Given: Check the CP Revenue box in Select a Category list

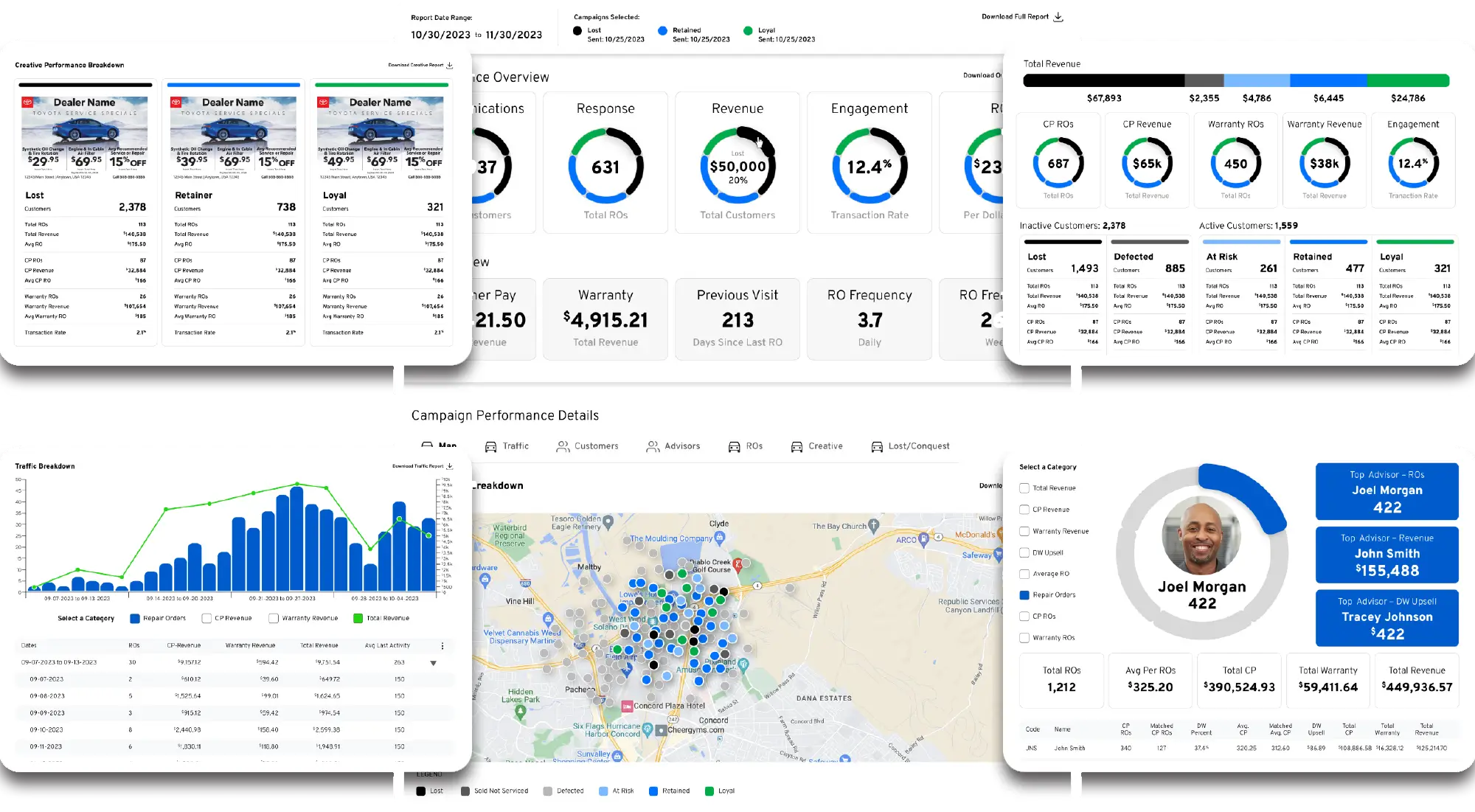Looking at the screenshot, I should tap(1024, 510).
